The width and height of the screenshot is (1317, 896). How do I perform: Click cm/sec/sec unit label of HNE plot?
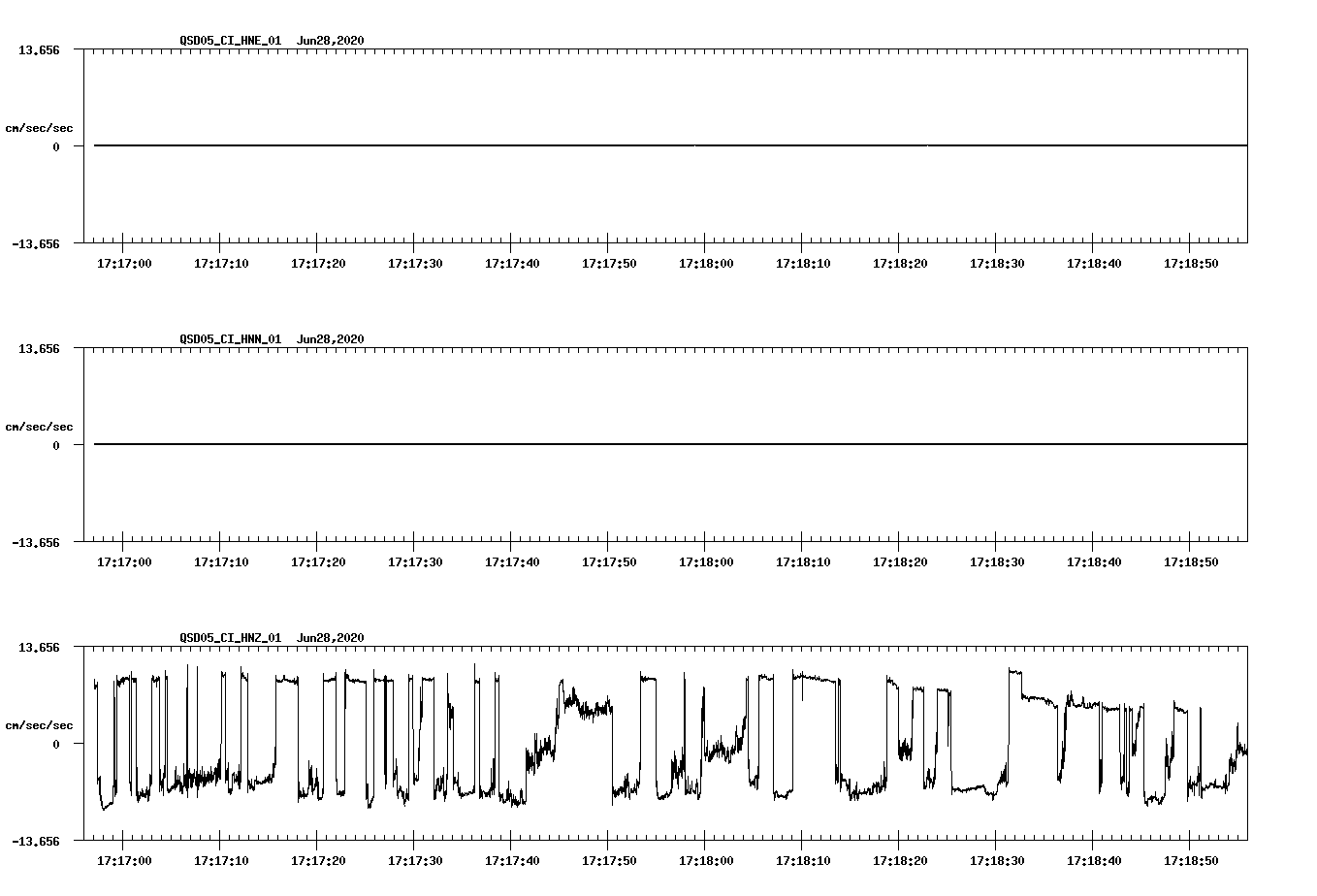[39, 128]
